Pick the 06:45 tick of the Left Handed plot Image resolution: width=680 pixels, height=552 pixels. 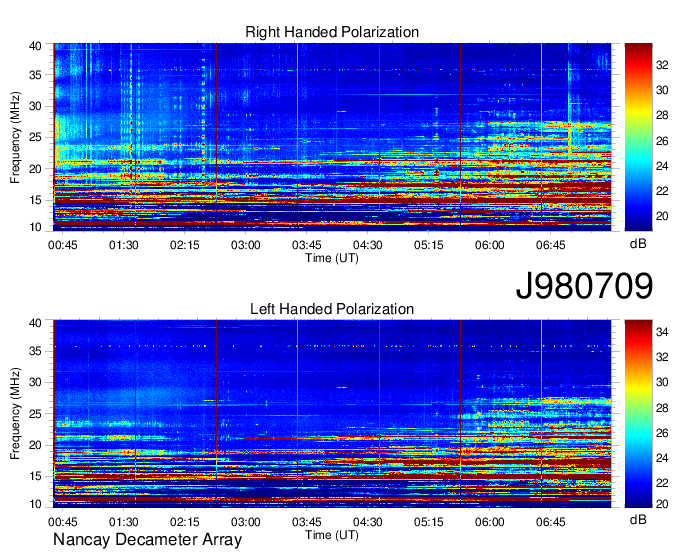click(x=551, y=522)
